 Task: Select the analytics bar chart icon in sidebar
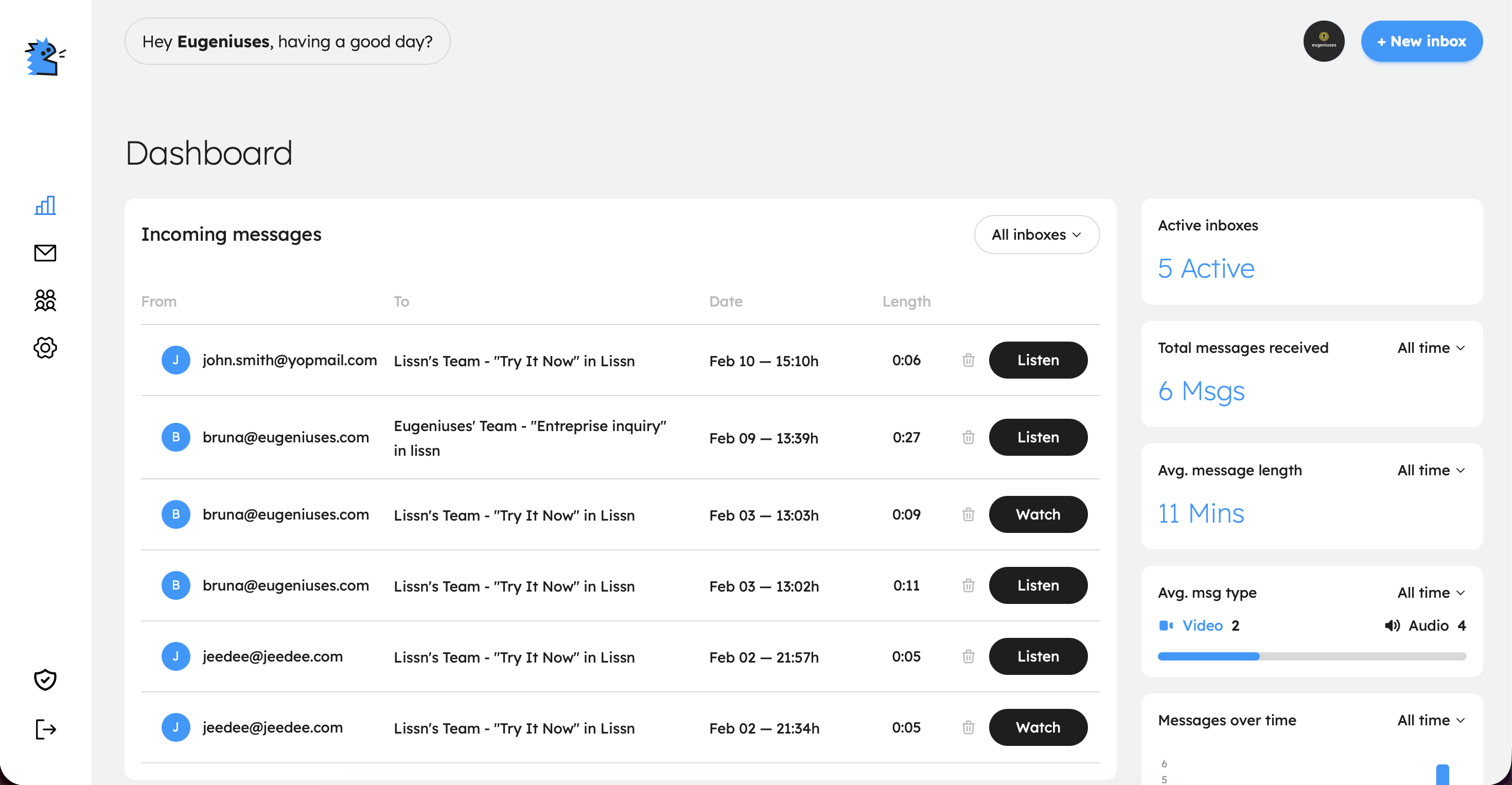point(45,206)
